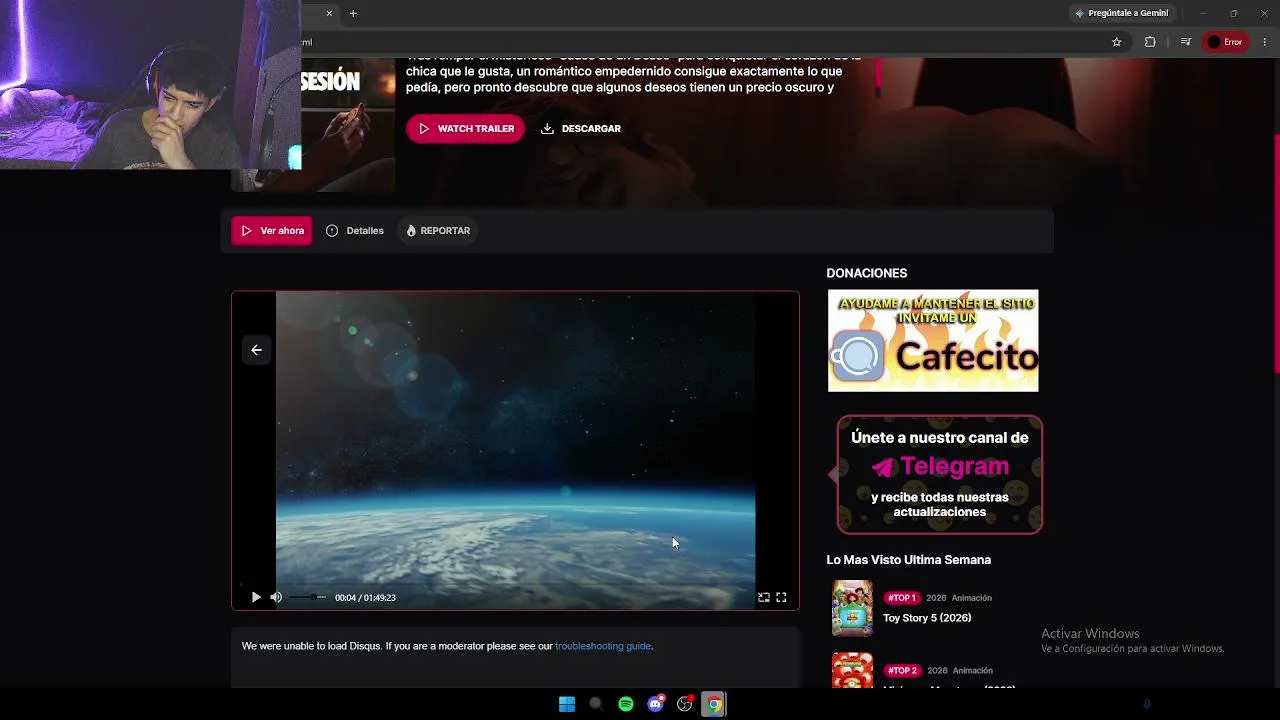Screen dimensions: 1280x720
Task: Bookmark this page with the star icon
Action: pyautogui.click(x=1117, y=42)
